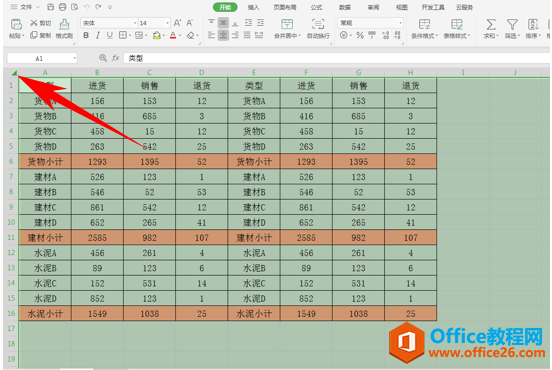The width and height of the screenshot is (552, 370).
Task: Switch to the Insert (插入) tab
Action: click(x=253, y=7)
